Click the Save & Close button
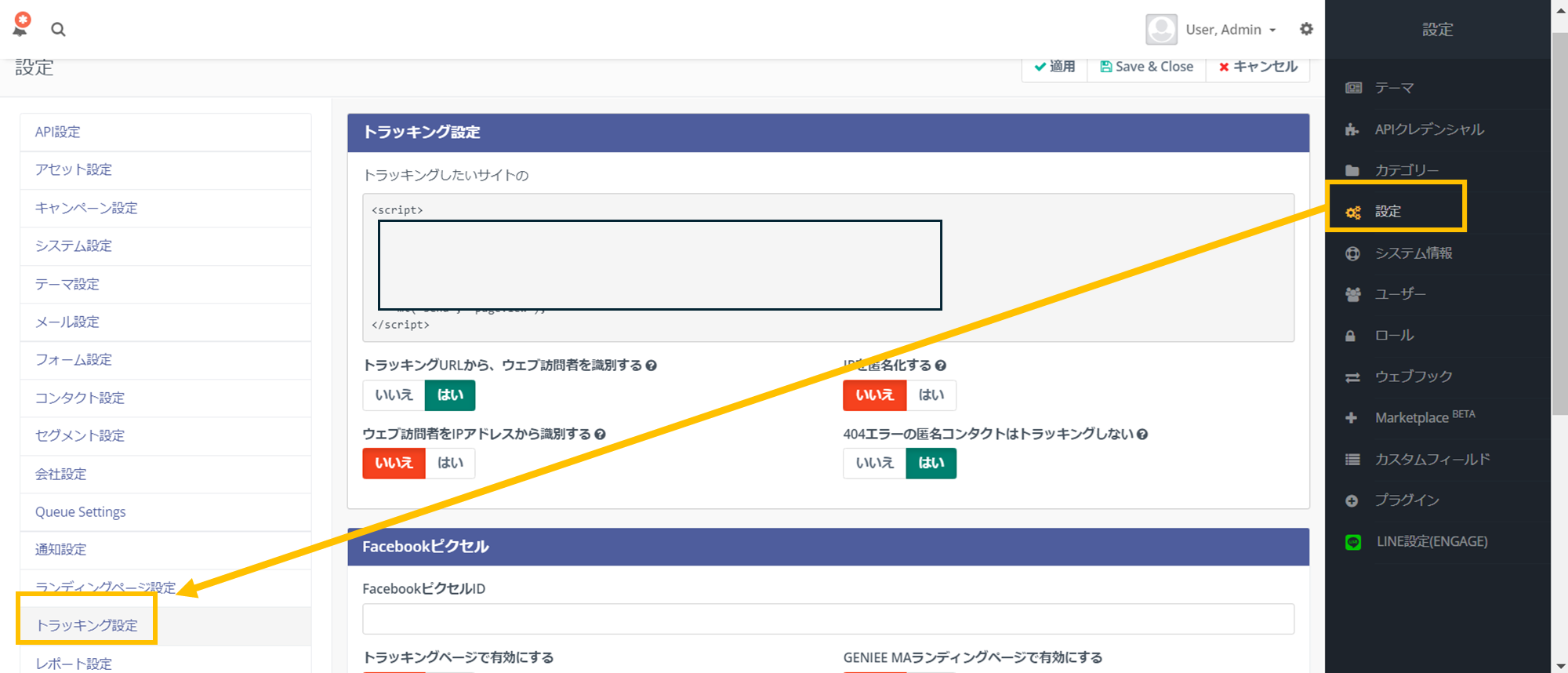Image resolution: width=1568 pixels, height=673 pixels. pos(1146,67)
